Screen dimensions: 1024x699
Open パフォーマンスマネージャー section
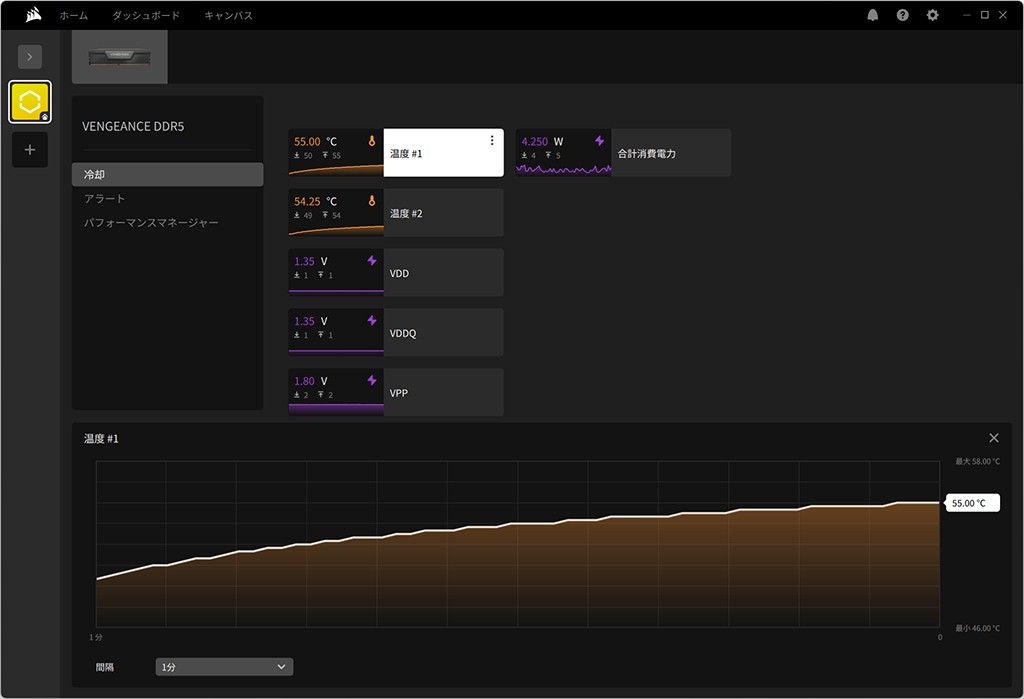(151, 223)
